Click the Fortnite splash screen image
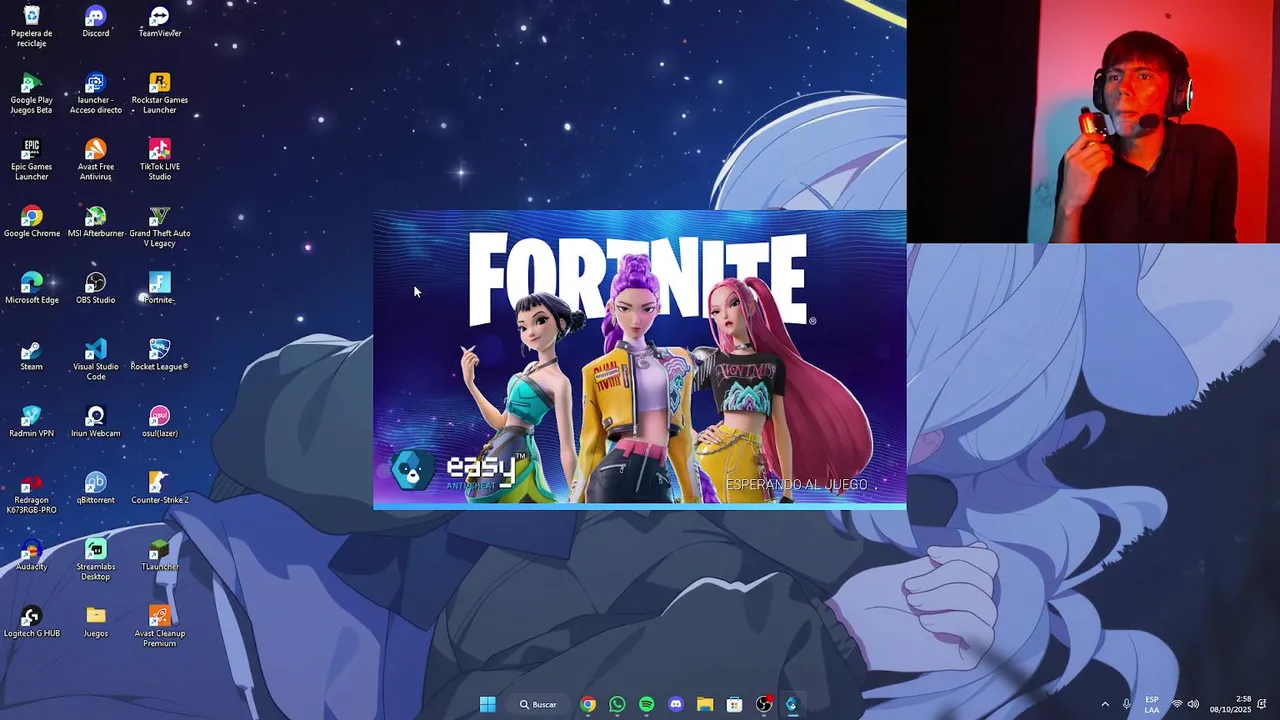This screenshot has width=1280, height=720. (x=640, y=360)
